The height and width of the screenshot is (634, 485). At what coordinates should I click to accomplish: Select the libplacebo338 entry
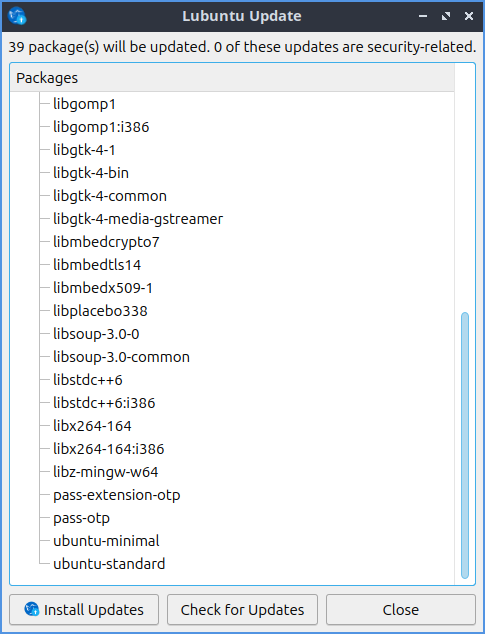pyautogui.click(x=100, y=311)
